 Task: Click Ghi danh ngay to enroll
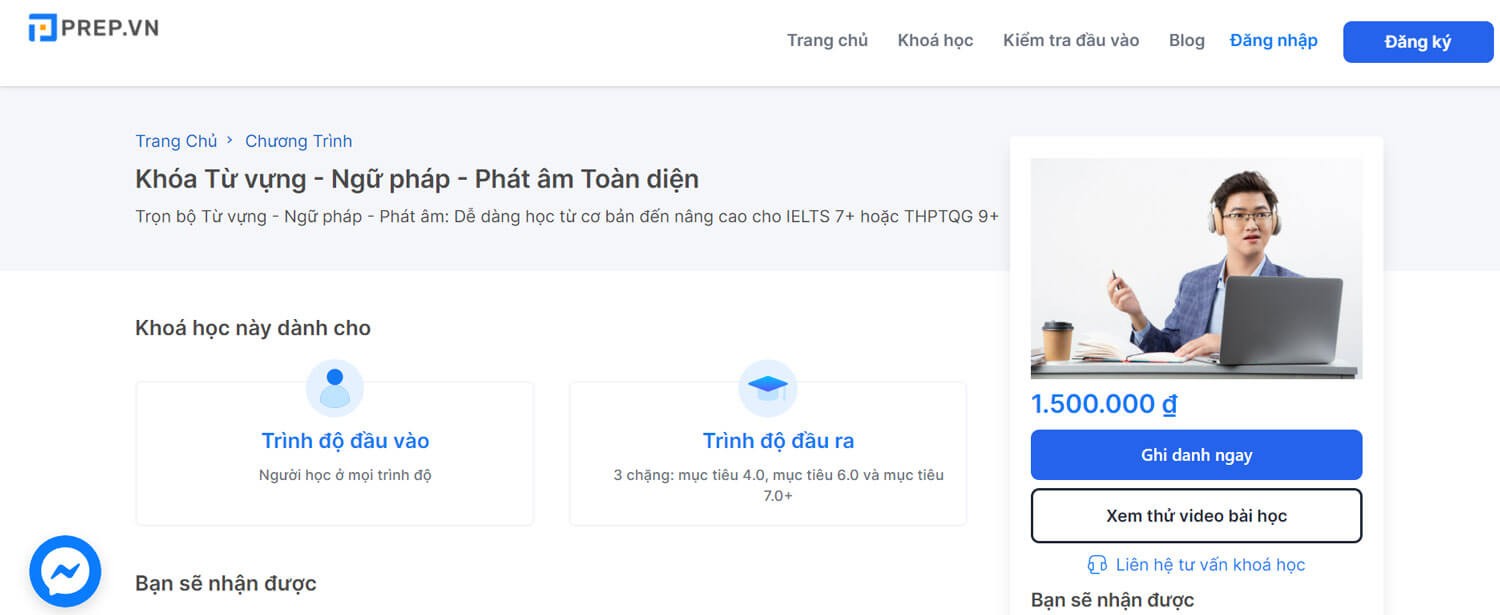(x=1196, y=454)
